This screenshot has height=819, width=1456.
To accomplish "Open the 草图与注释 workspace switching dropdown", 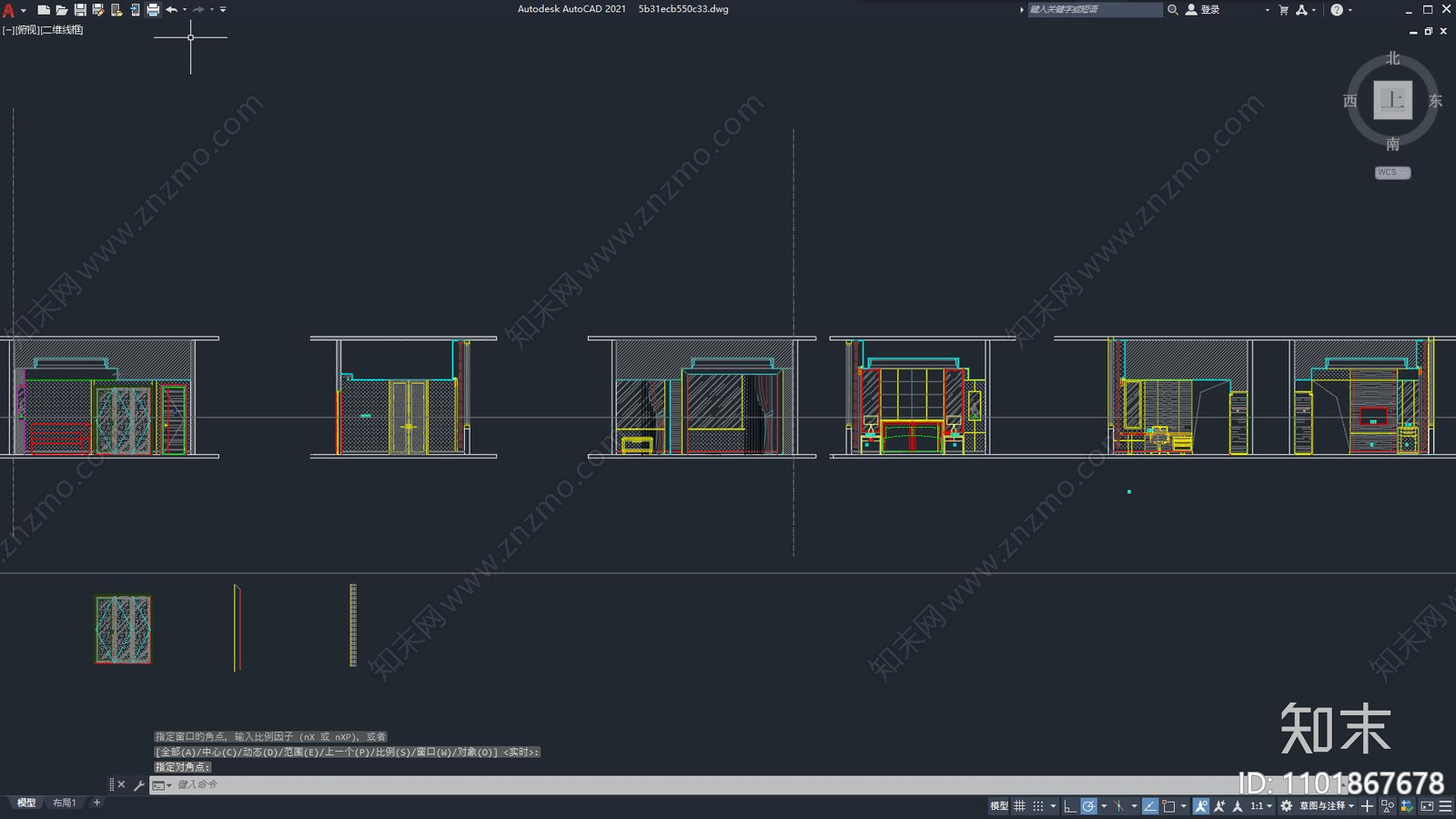I will (1327, 806).
